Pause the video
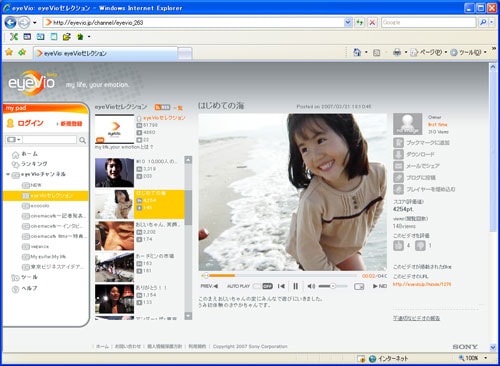 (296, 286)
